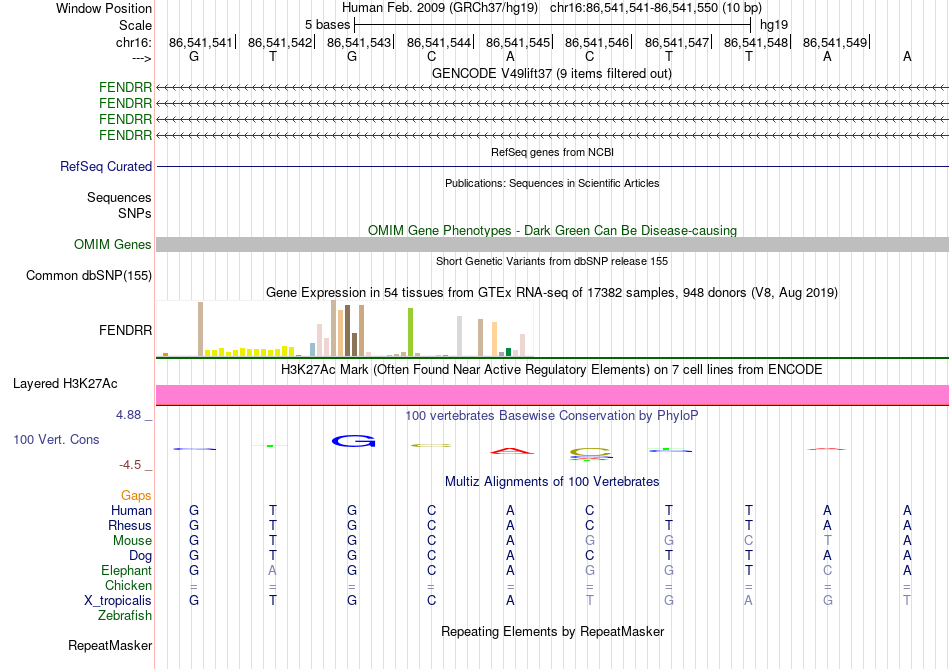Click the RefSeq Curated track label
This screenshot has width=950, height=669.
105,166
